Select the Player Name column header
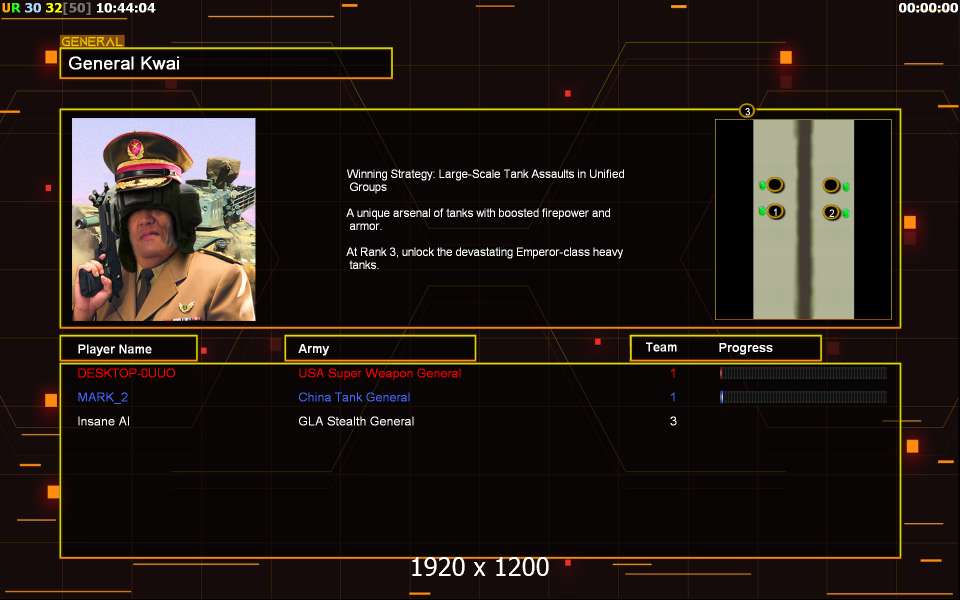 coord(129,348)
